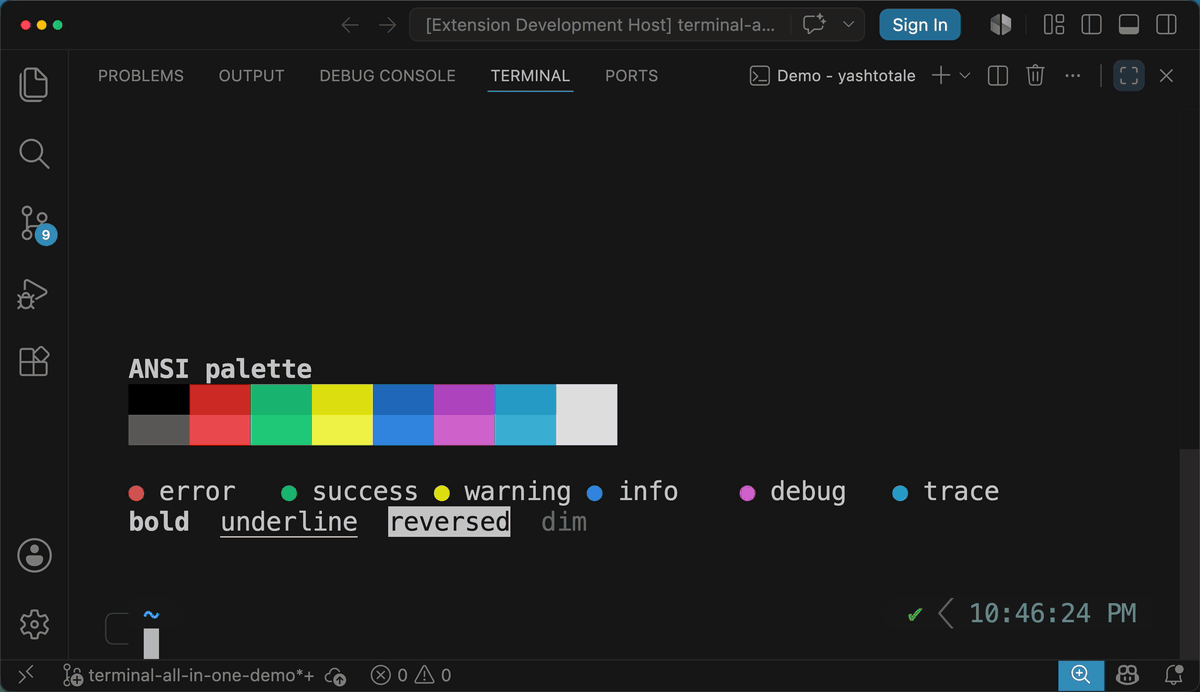
Task: Click the terminal-all-in-one-demo*+ branch indicator
Action: click(x=188, y=675)
